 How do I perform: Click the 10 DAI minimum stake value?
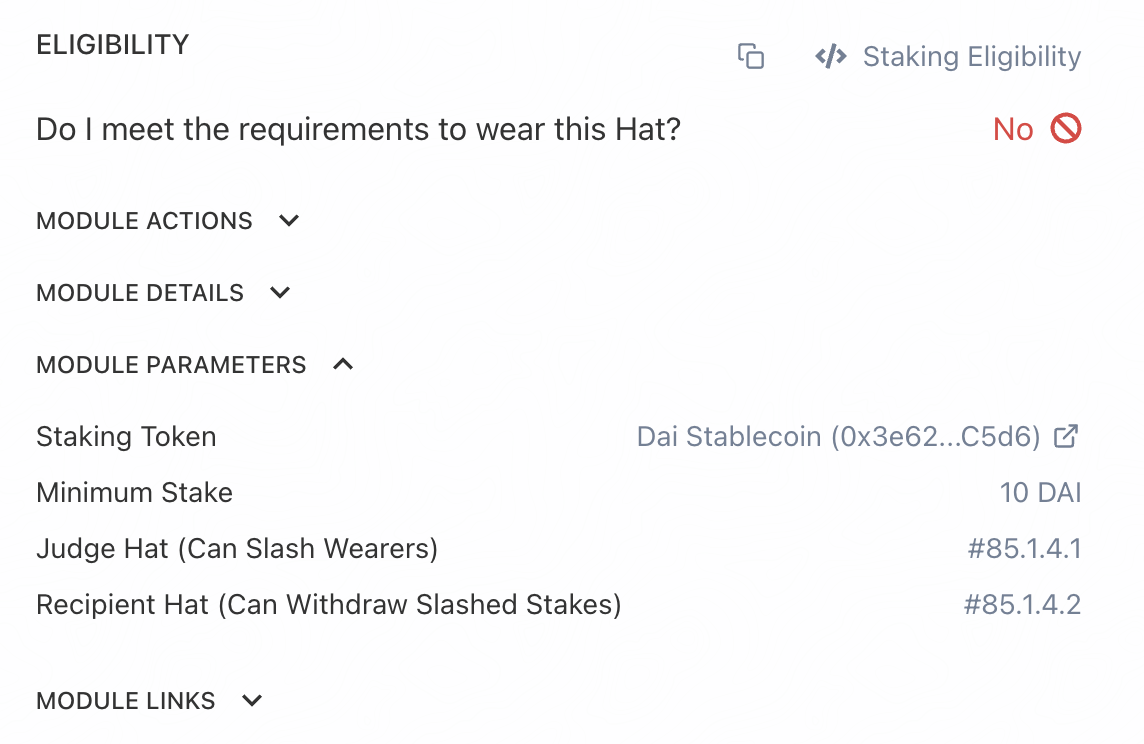(x=1040, y=493)
